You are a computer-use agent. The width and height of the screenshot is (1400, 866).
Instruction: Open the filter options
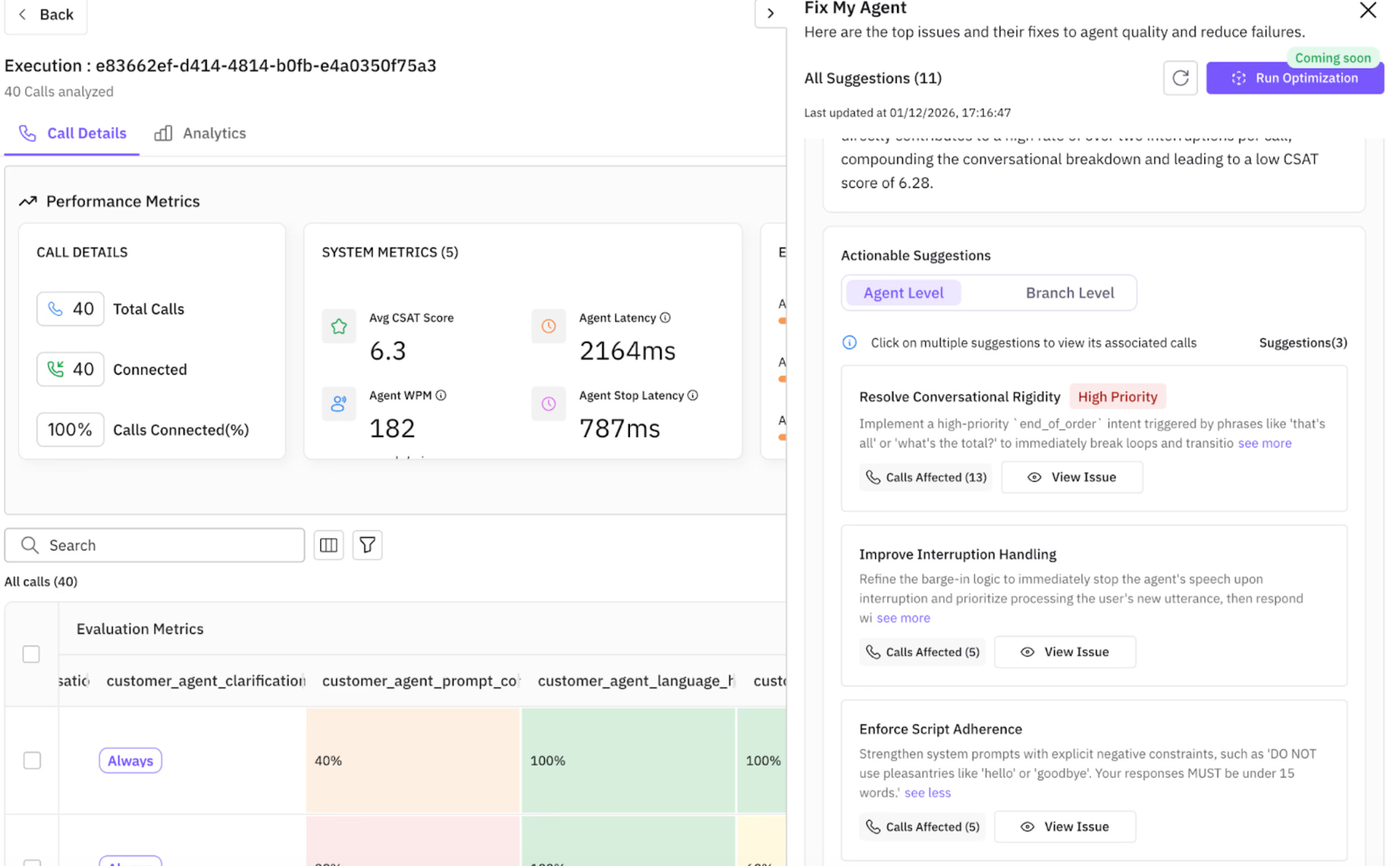(367, 545)
